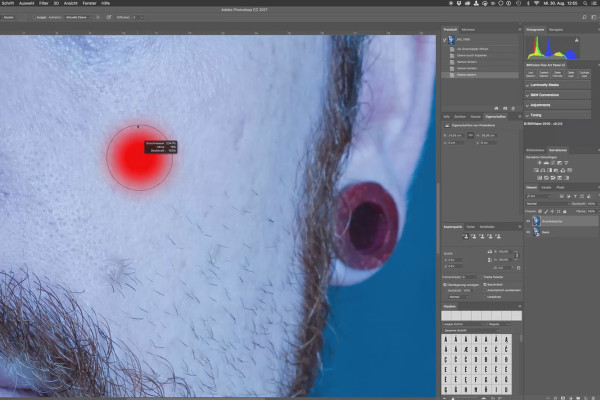Add a Curves adjustment layer
This screenshot has width=600, height=400.
(x=553, y=163)
